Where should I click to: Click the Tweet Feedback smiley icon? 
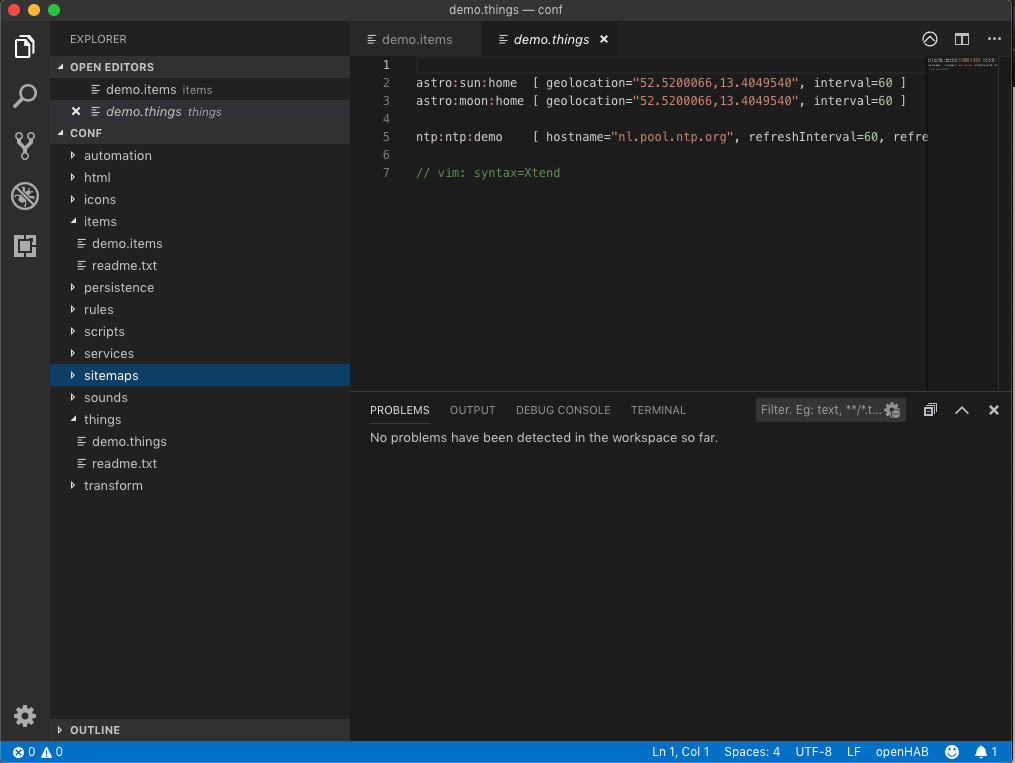tap(952, 751)
